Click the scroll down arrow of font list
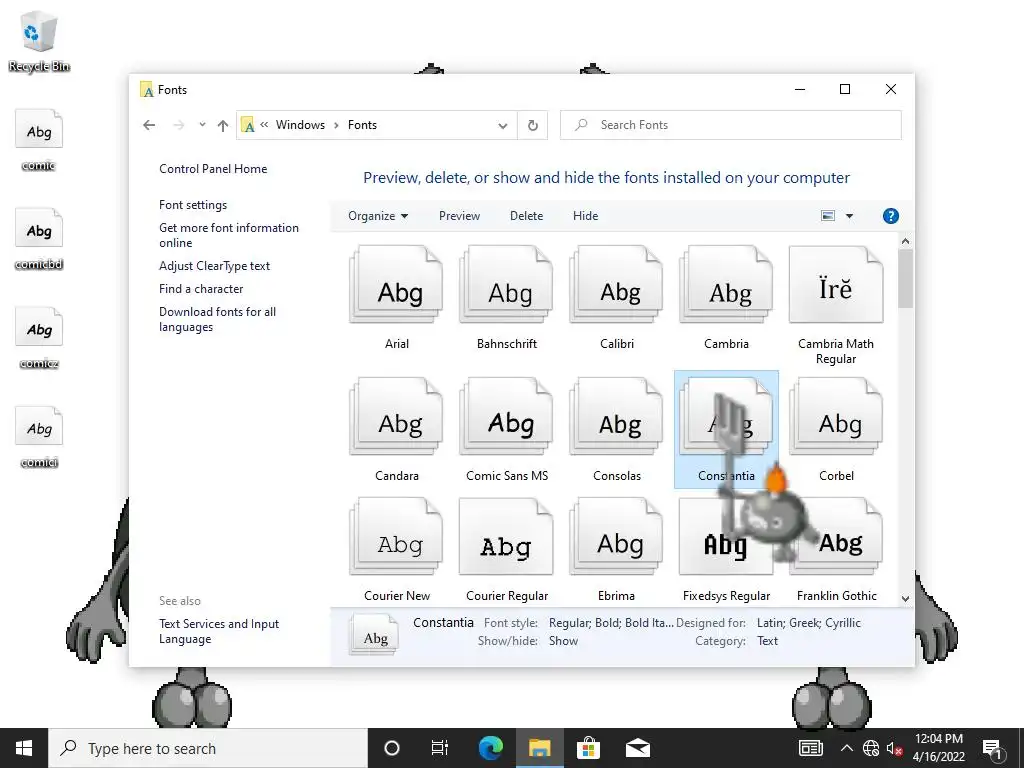This screenshot has height=768, width=1024. pyautogui.click(x=905, y=598)
